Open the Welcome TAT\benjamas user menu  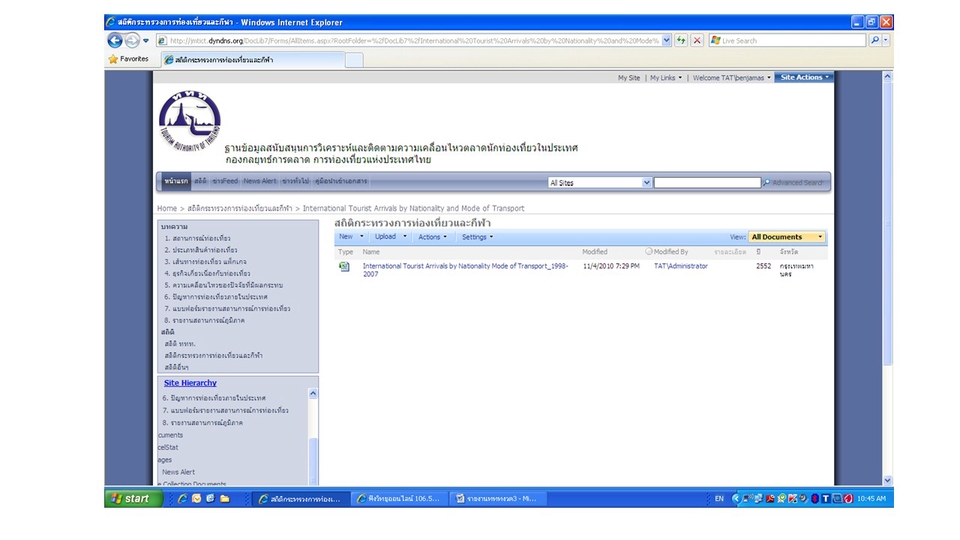point(732,78)
